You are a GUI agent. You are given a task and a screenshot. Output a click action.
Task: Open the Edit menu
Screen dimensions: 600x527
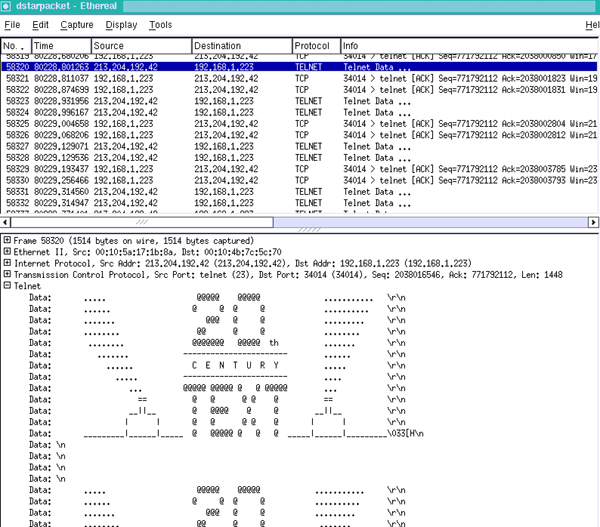[x=40, y=24]
